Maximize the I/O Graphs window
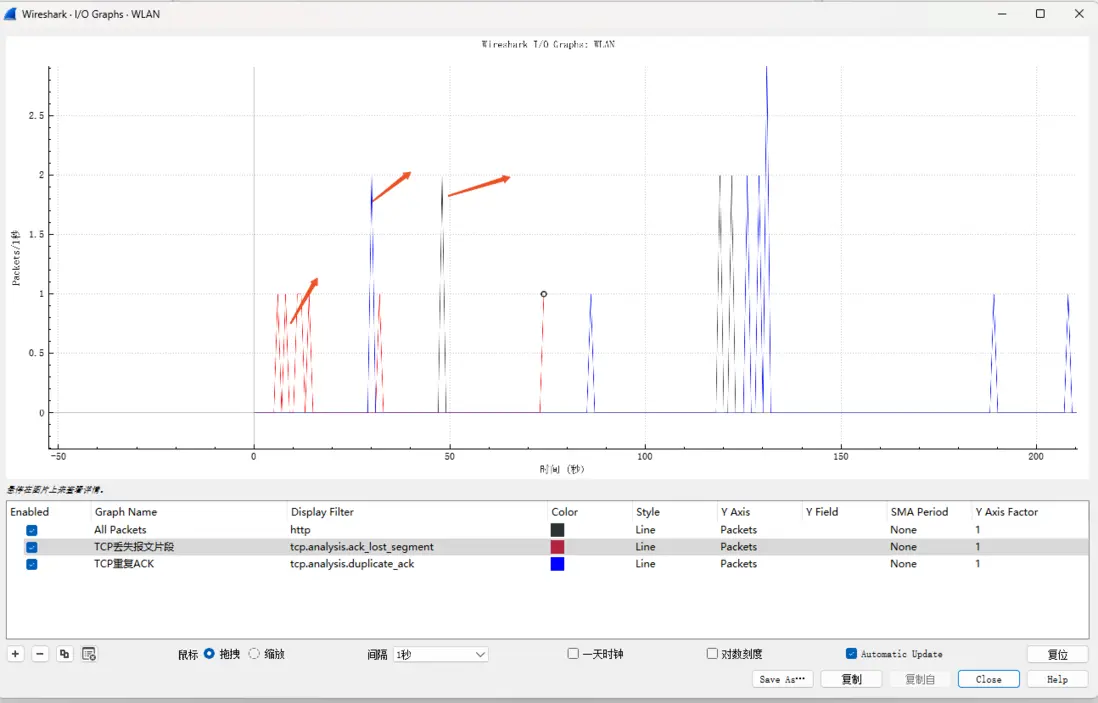This screenshot has width=1098, height=703. 1040,14
